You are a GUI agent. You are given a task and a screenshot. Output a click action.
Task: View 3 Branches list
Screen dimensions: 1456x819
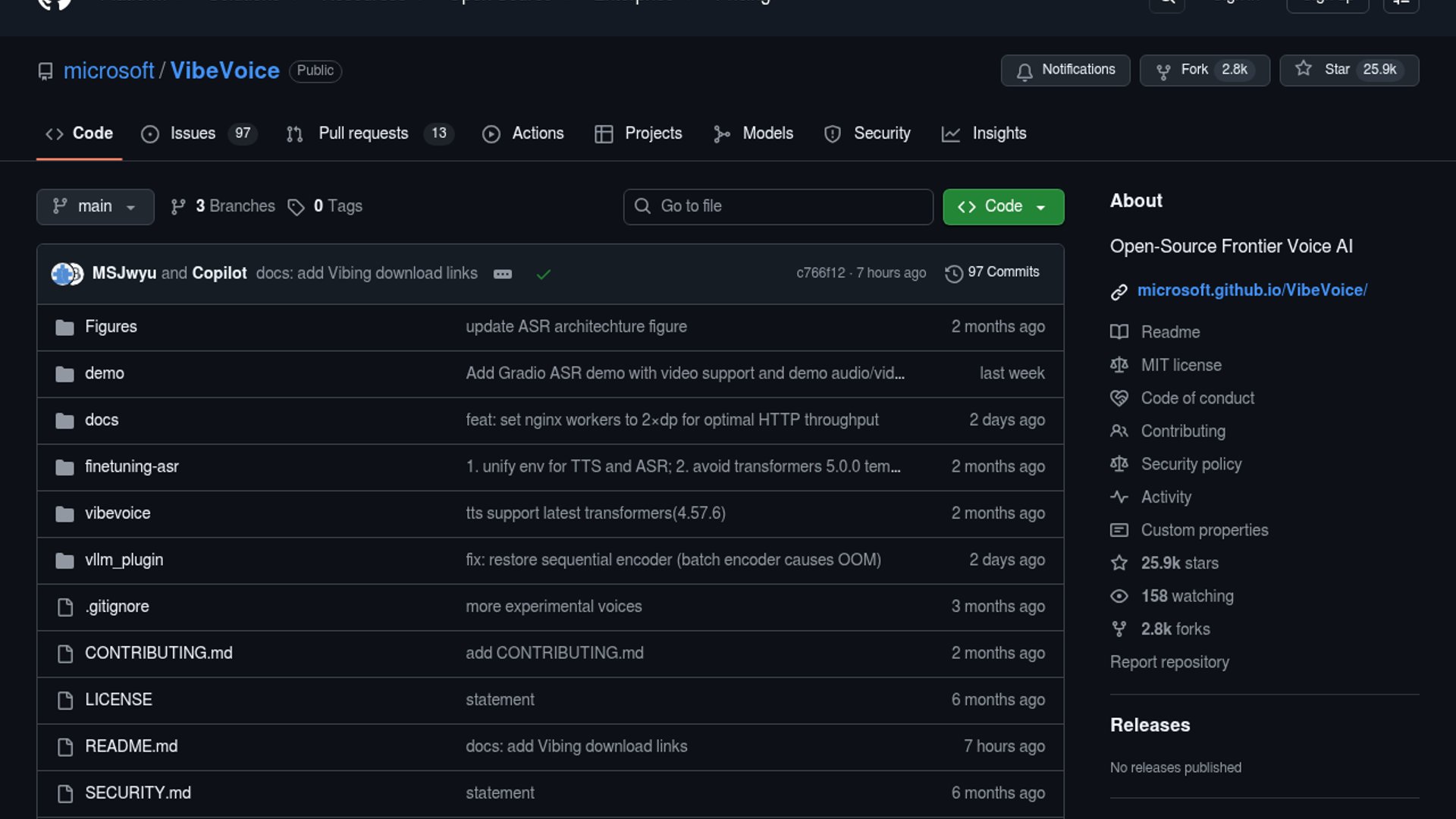[x=234, y=206]
